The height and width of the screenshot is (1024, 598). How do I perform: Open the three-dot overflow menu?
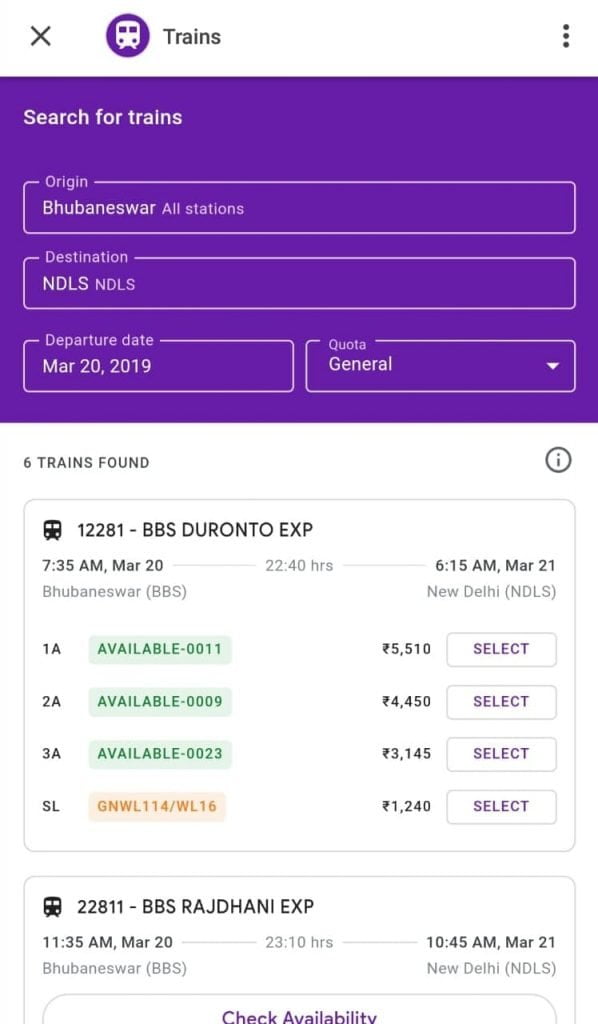pyautogui.click(x=566, y=36)
